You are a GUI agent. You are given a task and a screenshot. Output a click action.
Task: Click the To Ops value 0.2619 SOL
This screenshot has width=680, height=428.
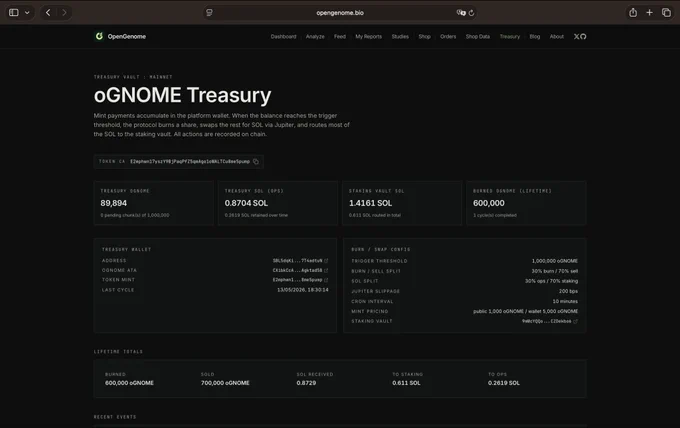[503, 383]
